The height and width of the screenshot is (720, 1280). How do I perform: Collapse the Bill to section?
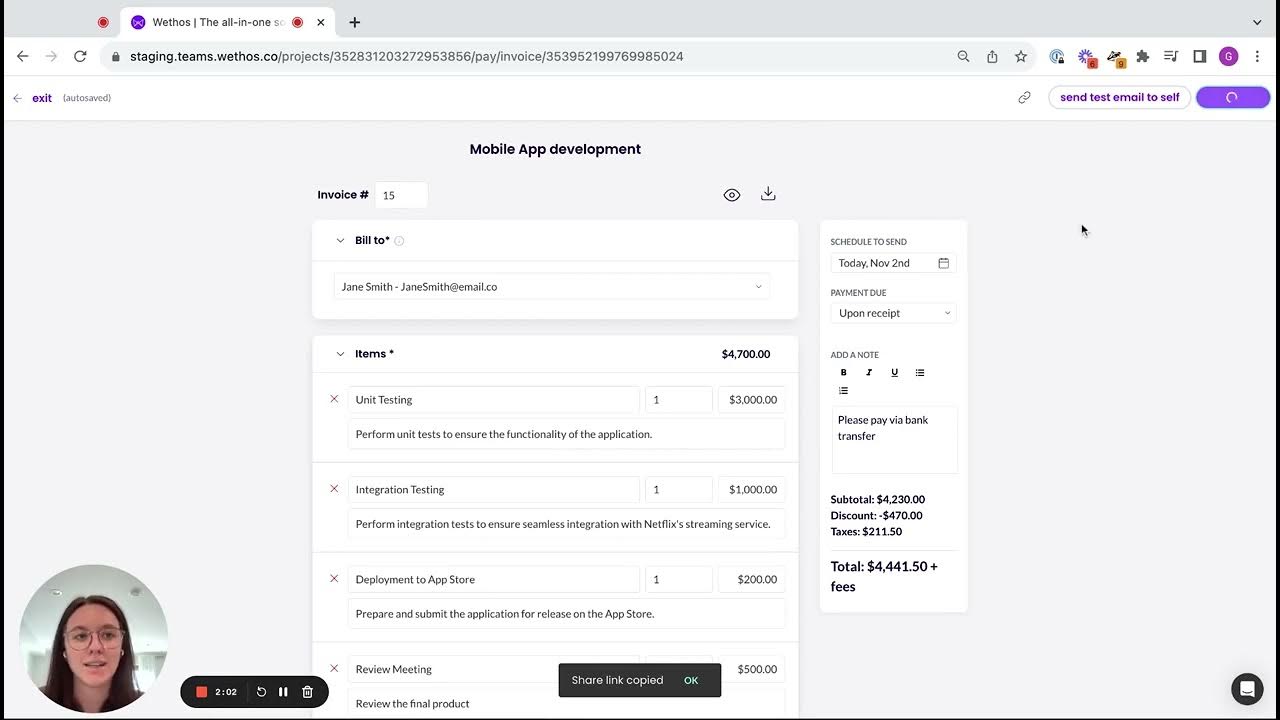(x=340, y=240)
